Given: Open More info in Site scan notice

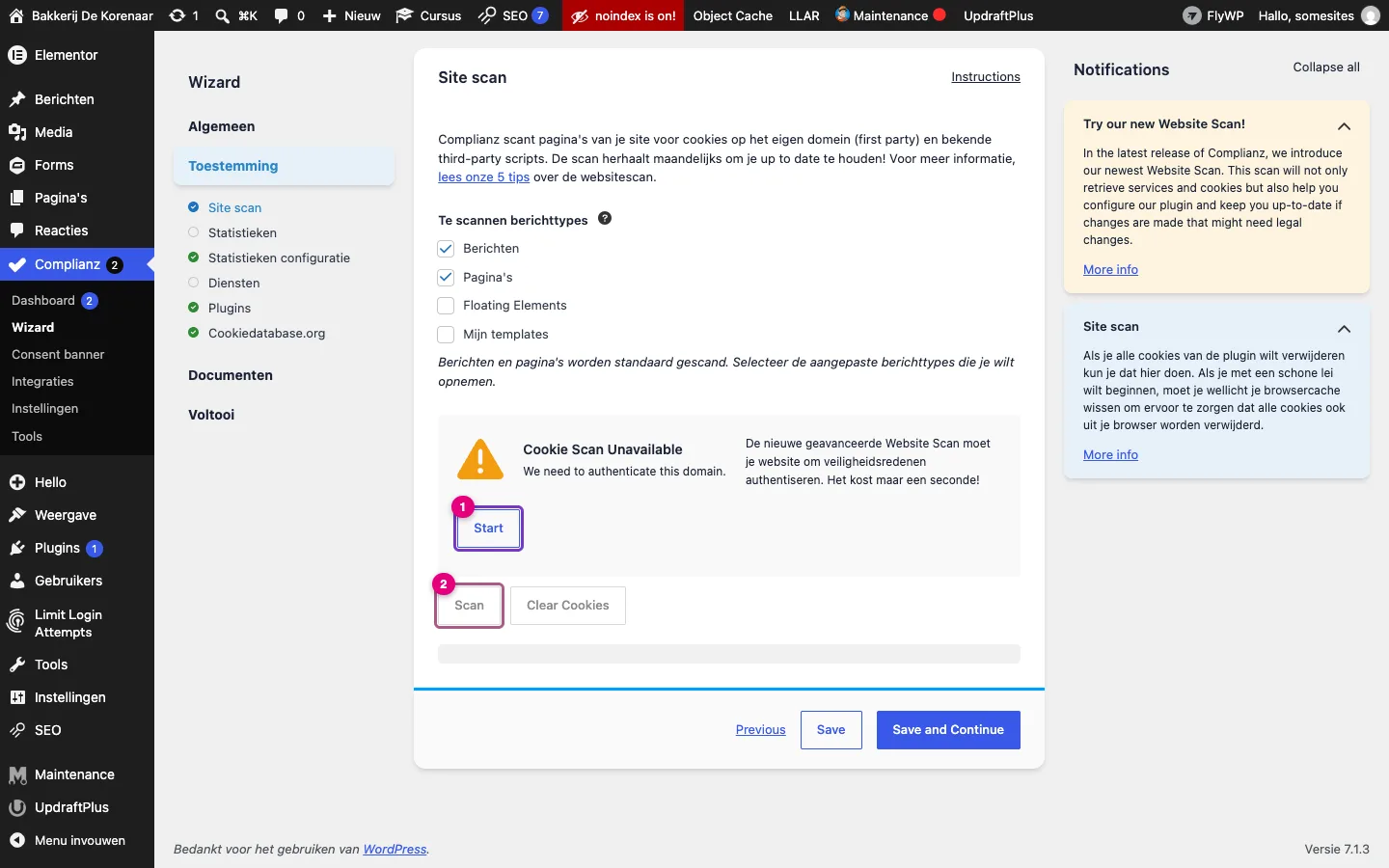Looking at the screenshot, I should [1110, 455].
